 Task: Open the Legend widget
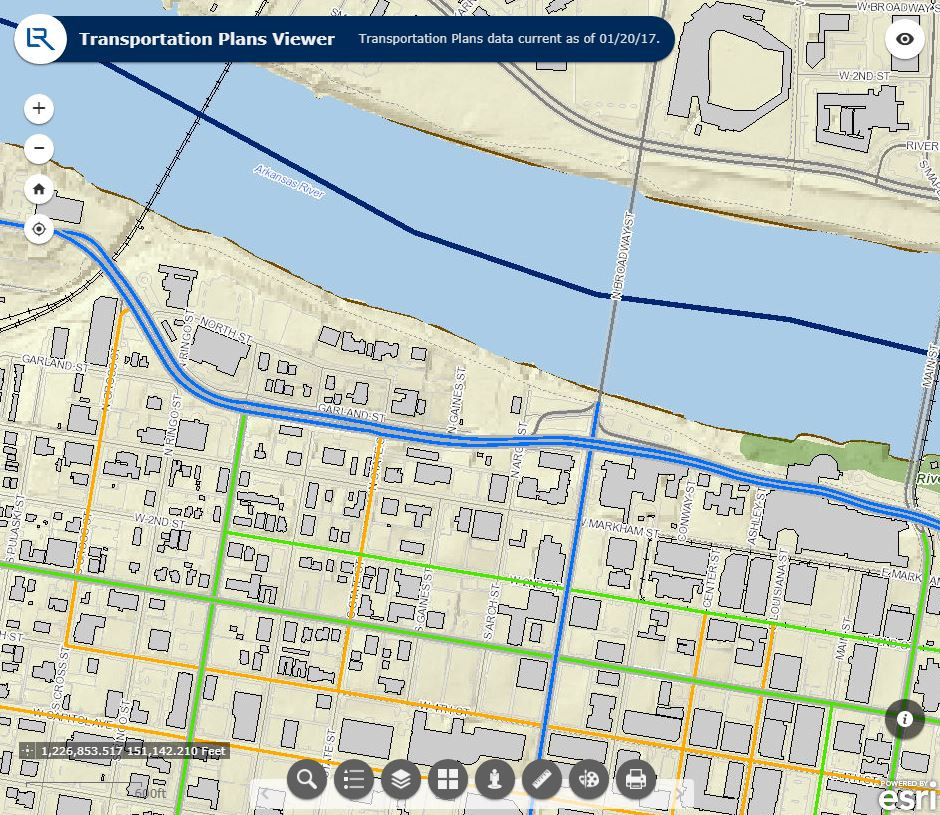pos(353,779)
